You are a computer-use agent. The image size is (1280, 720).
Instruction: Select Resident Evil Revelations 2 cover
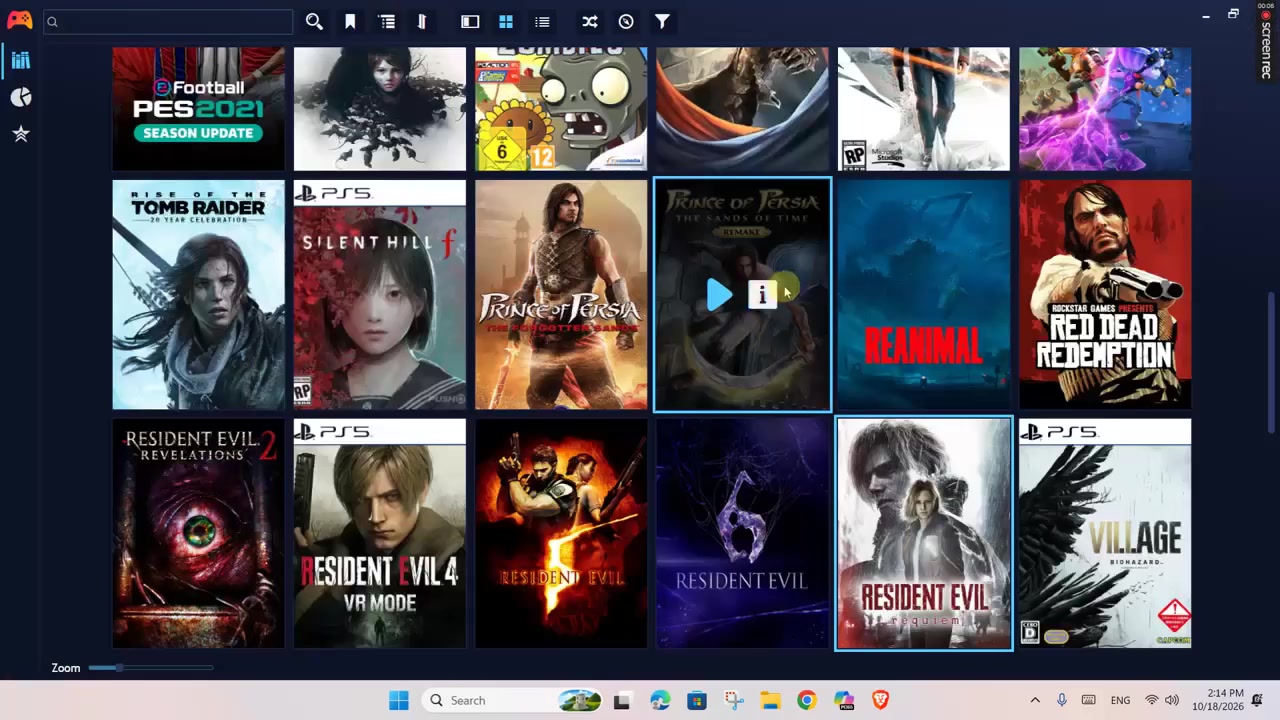198,534
